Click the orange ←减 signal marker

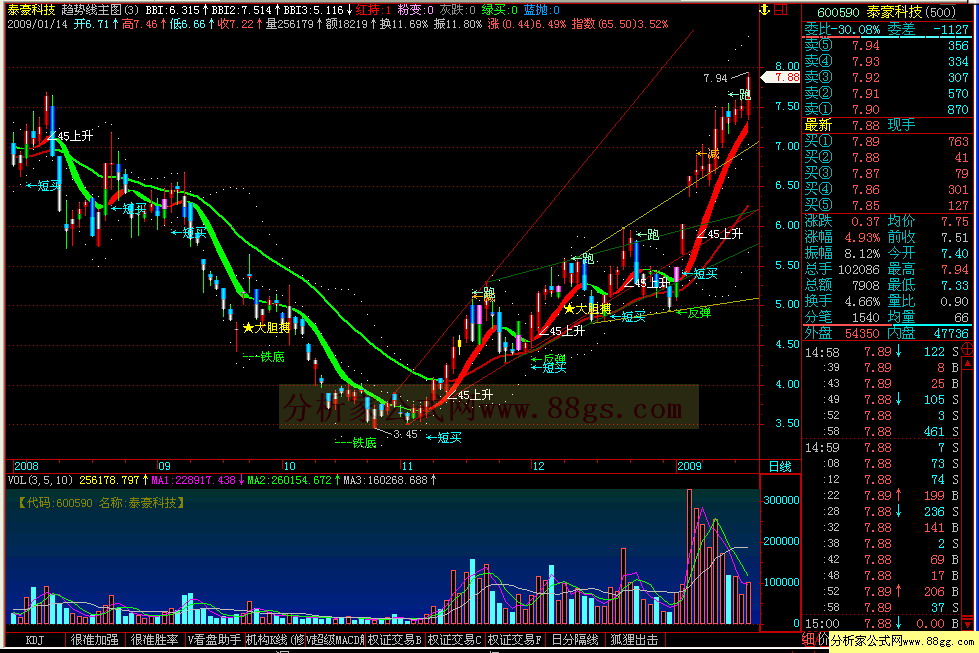[x=708, y=154]
